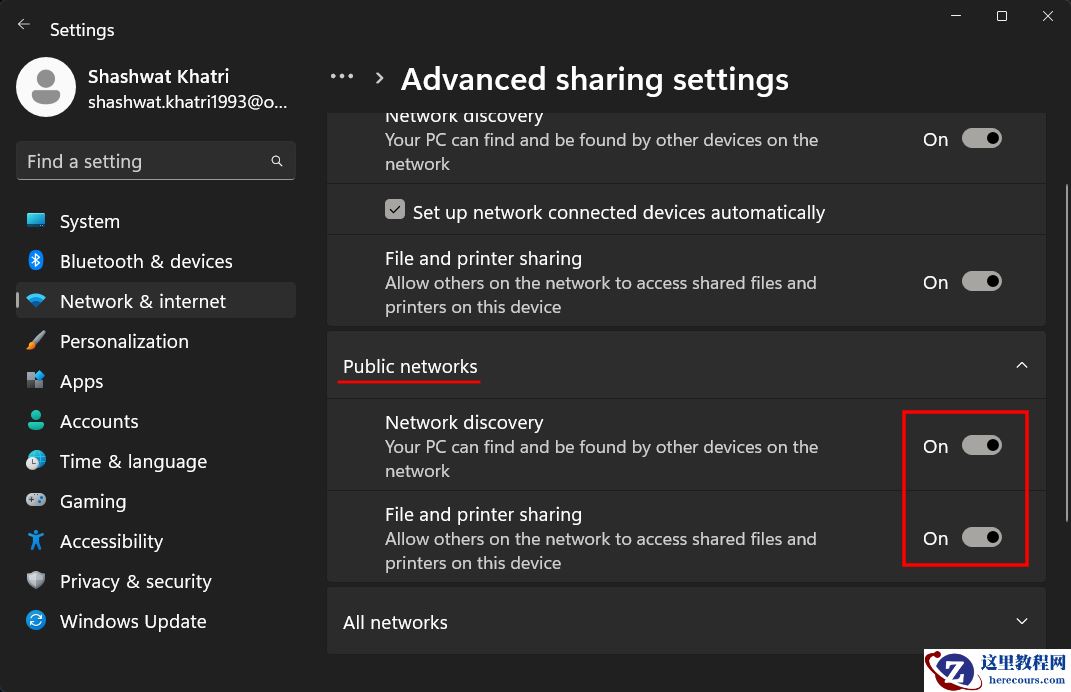Disable Public networks File and printer sharing
Viewport: 1071px width, 692px height.
coord(981,538)
